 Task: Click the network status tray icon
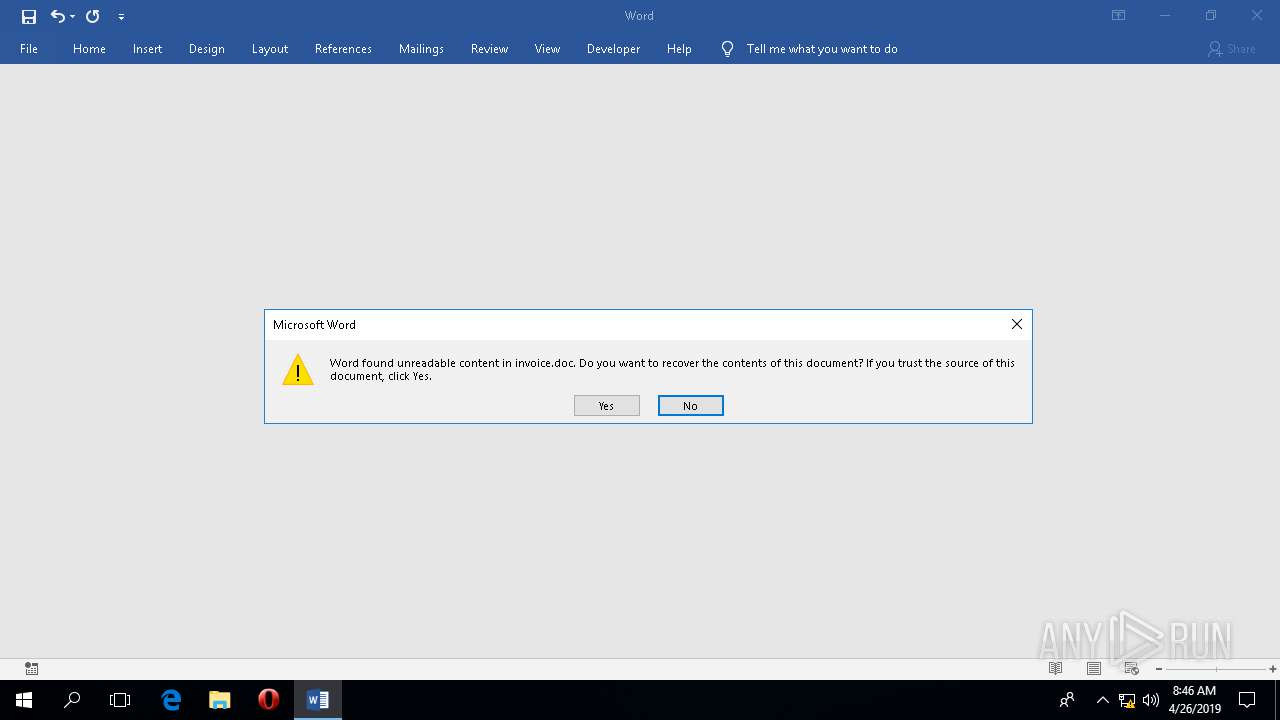1127,700
